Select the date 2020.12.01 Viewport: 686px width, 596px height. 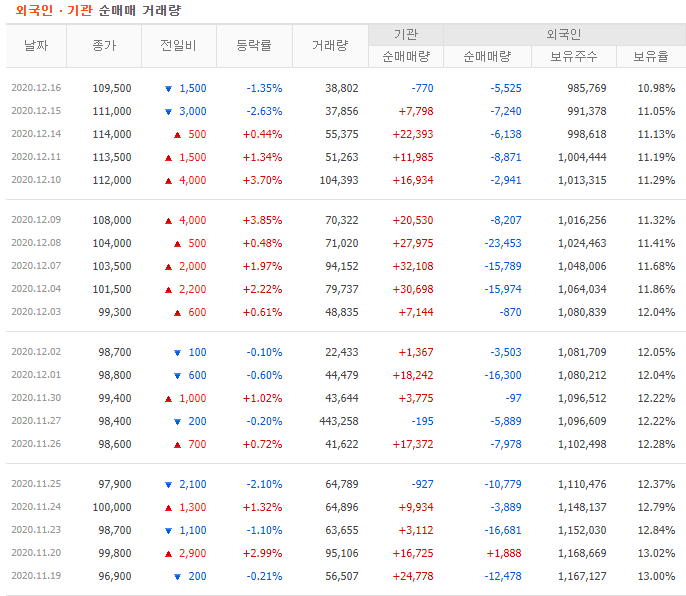point(36,375)
